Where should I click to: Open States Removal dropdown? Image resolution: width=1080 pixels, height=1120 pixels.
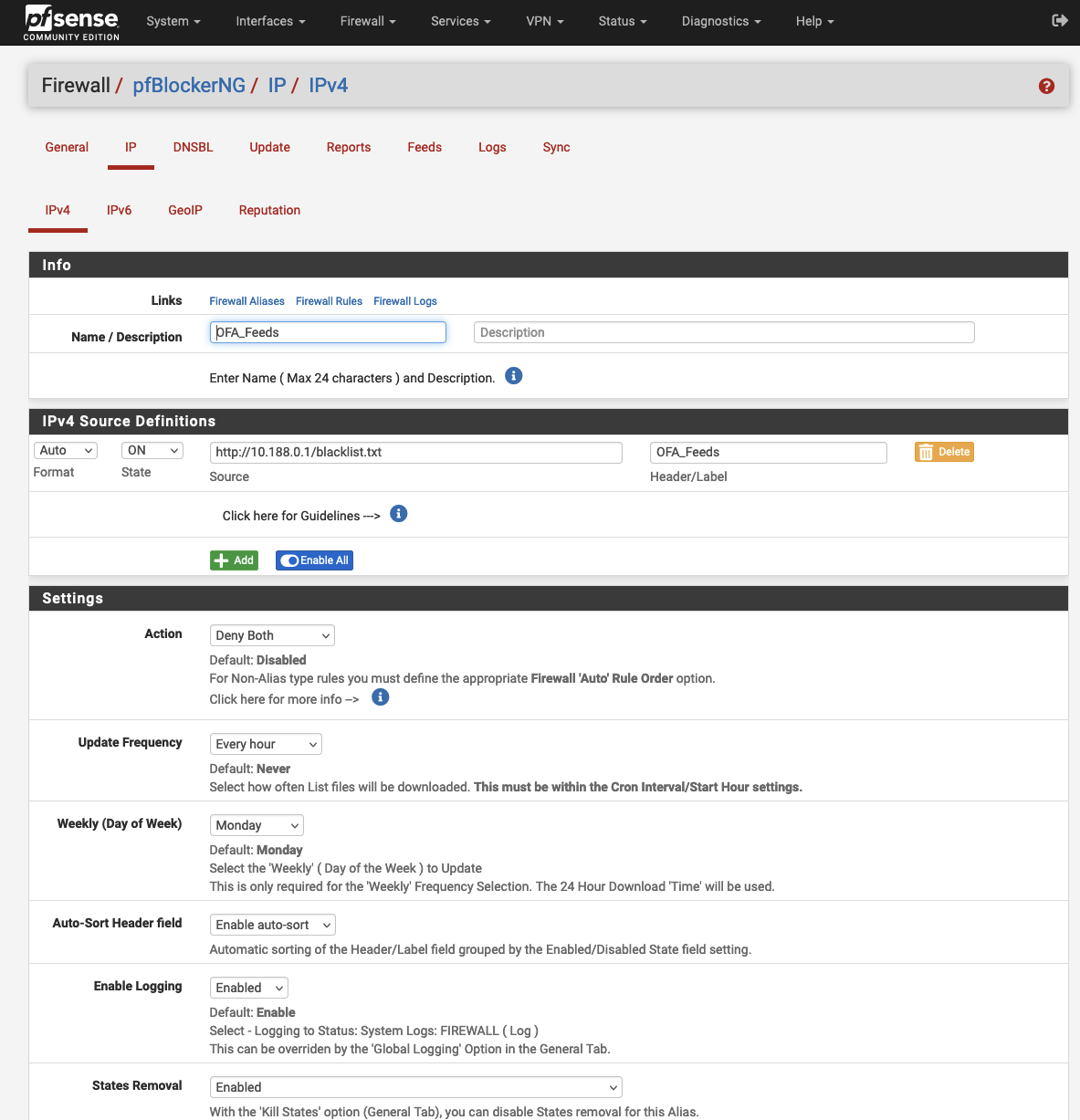(416, 1087)
